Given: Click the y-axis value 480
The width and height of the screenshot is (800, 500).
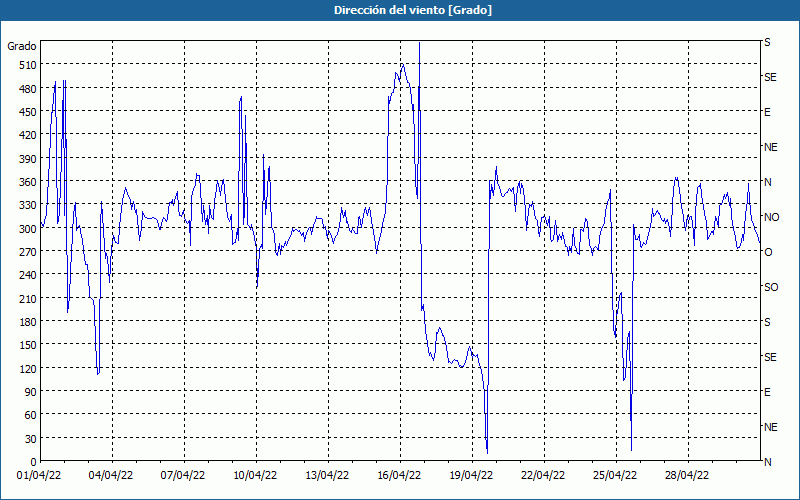Looking at the screenshot, I should pos(28,89).
